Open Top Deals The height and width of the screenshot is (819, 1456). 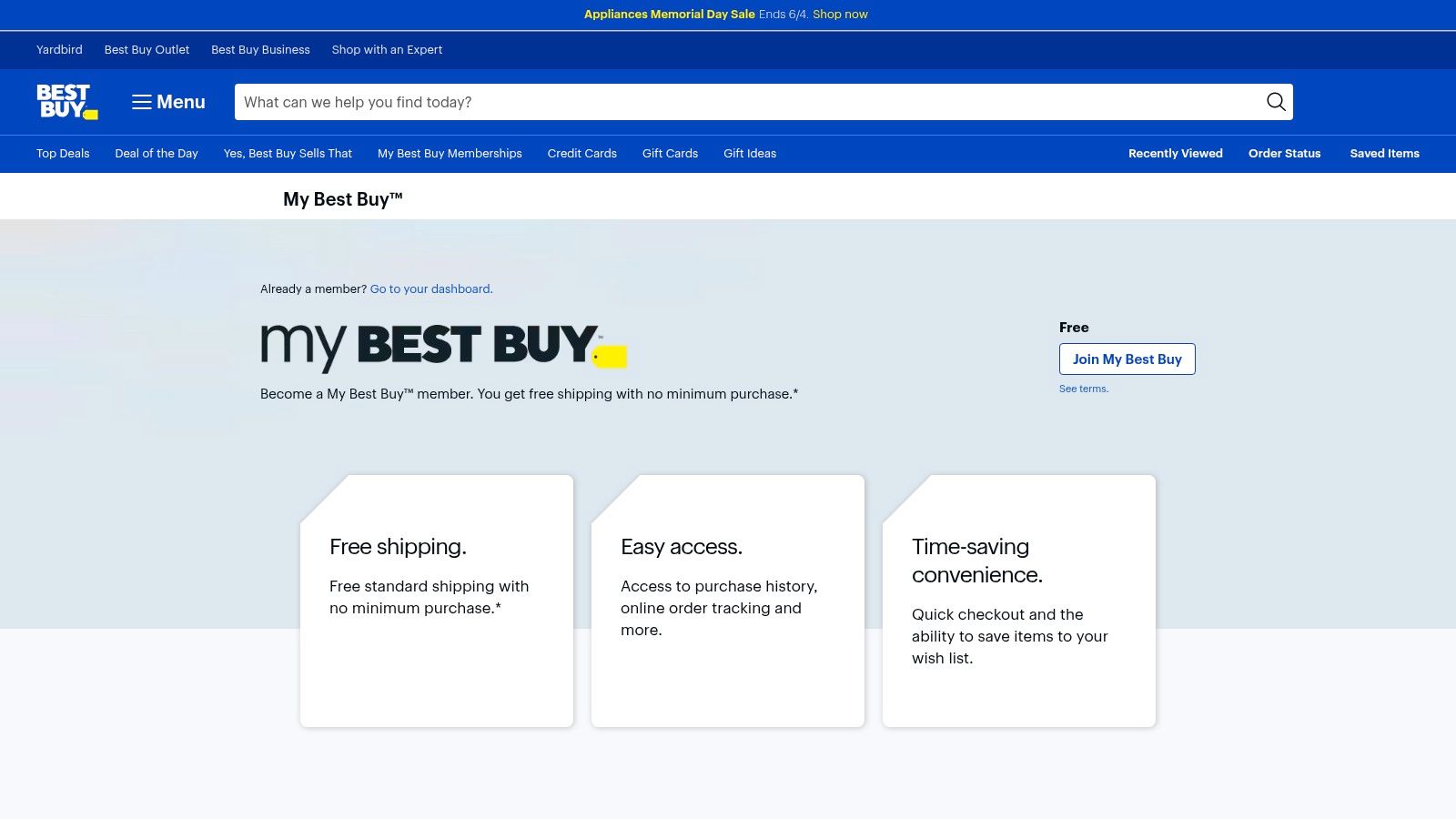tap(63, 154)
